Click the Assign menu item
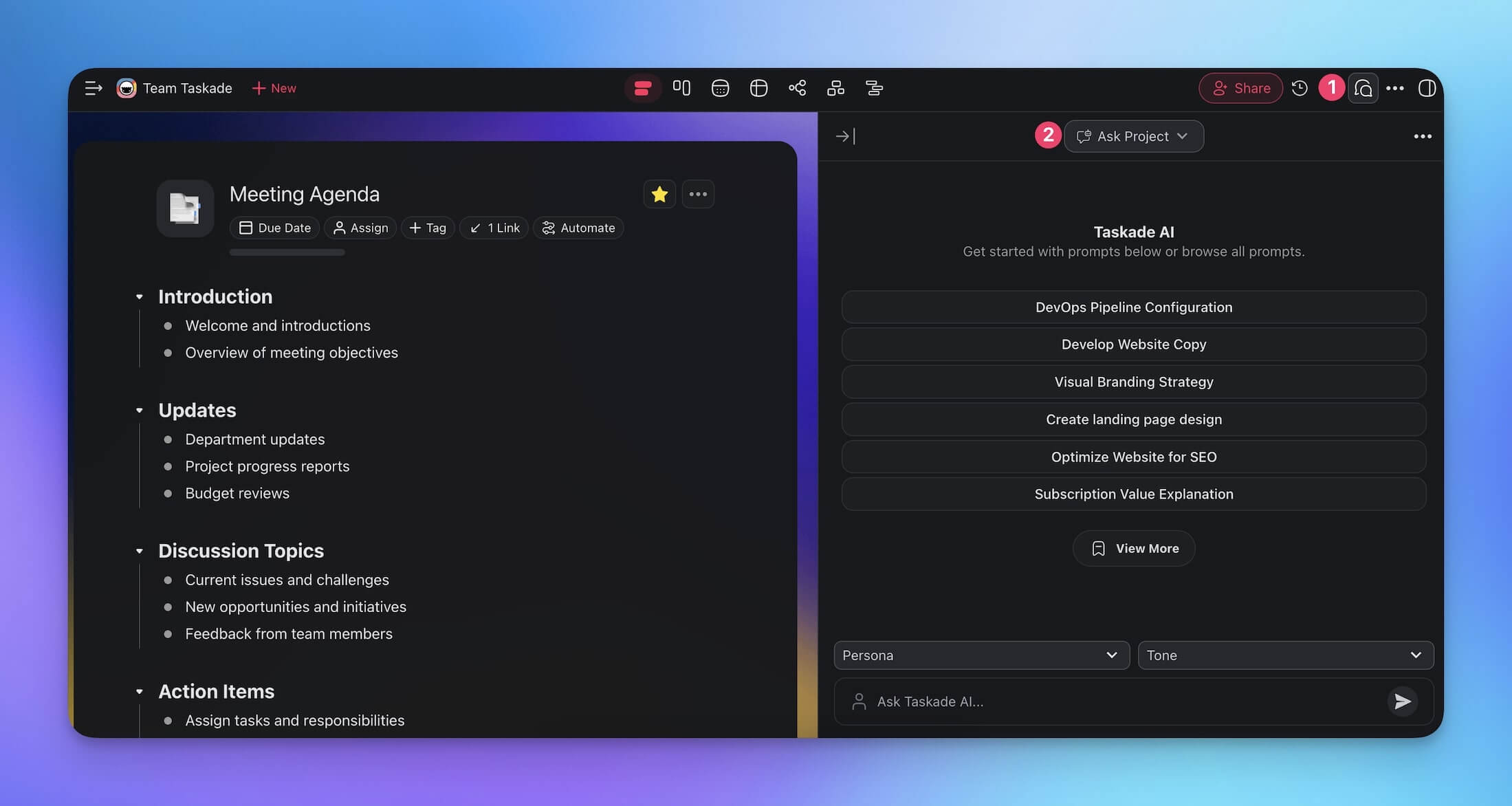The width and height of the screenshot is (1512, 806). (360, 227)
